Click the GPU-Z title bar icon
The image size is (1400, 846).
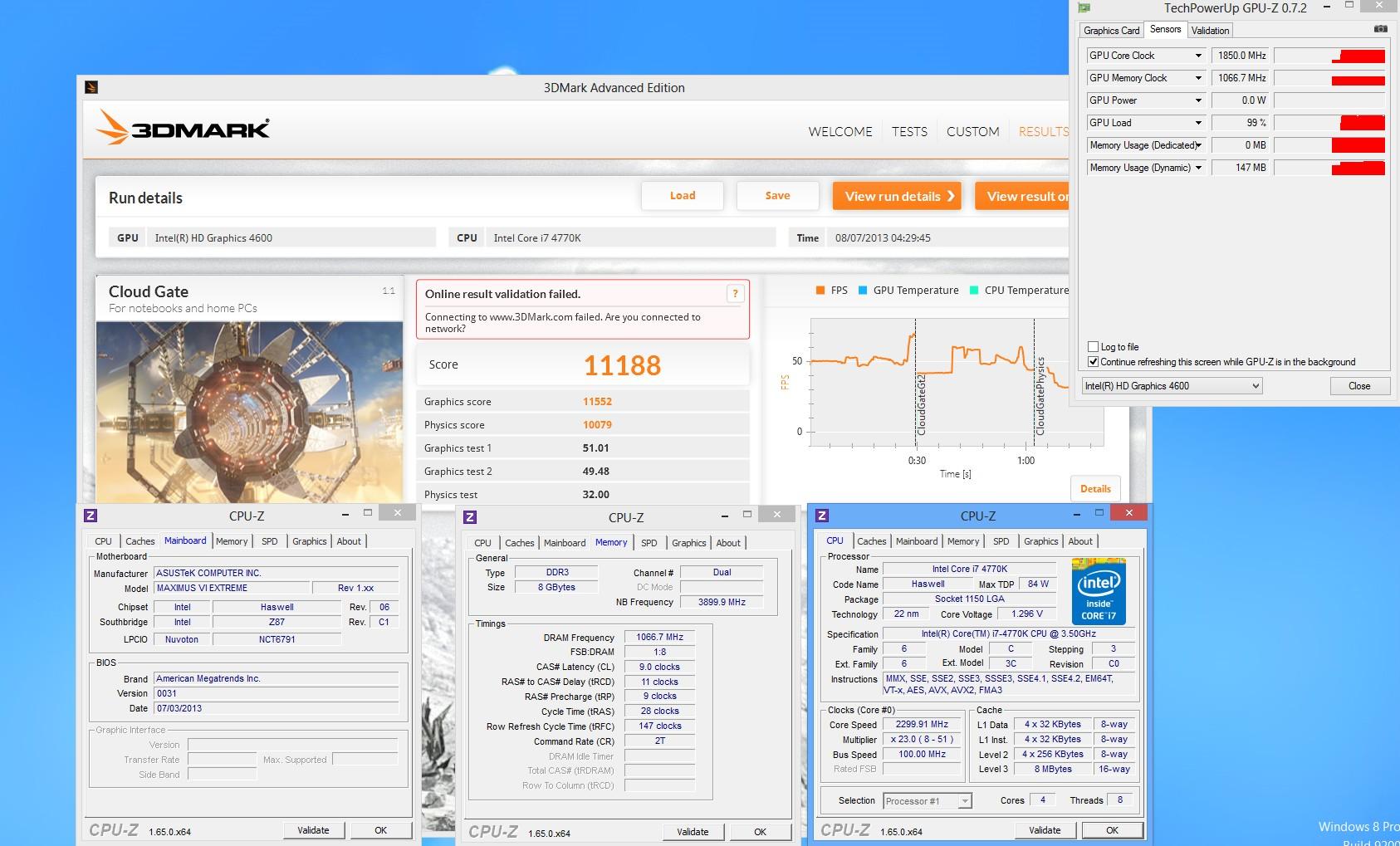point(1084,7)
